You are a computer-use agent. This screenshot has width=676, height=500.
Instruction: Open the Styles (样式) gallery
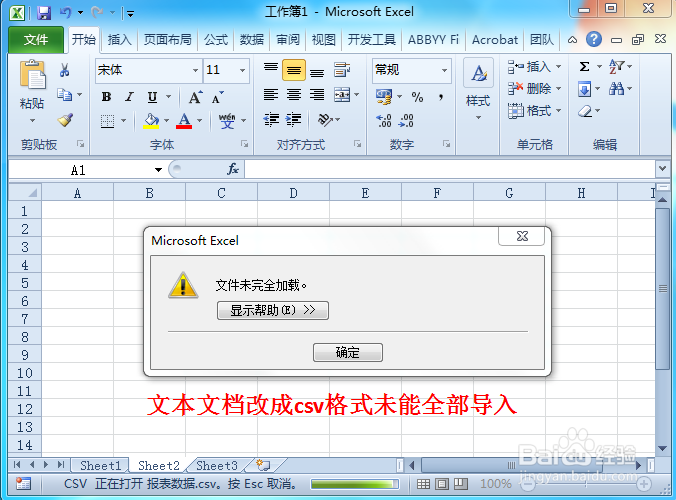pos(478,90)
